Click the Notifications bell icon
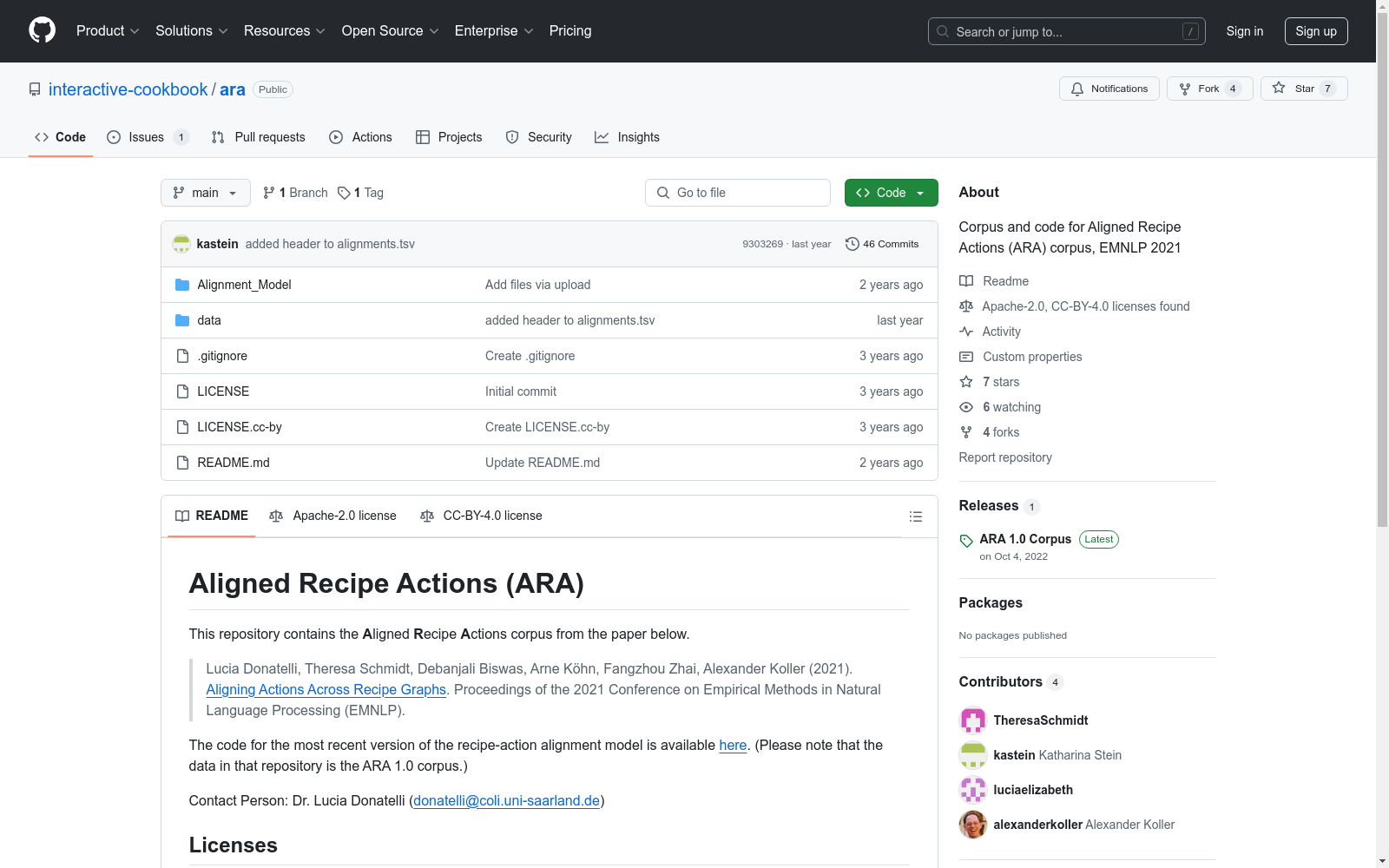Image resolution: width=1389 pixels, height=868 pixels. [1077, 89]
